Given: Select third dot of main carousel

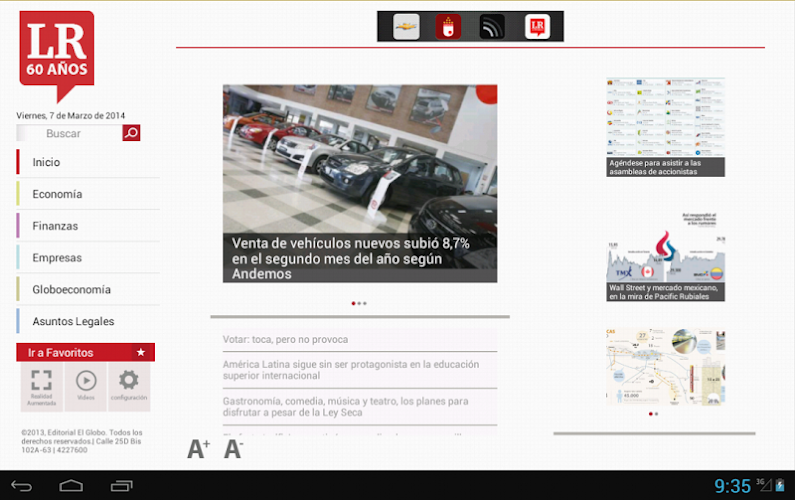Looking at the screenshot, I should 365,303.
